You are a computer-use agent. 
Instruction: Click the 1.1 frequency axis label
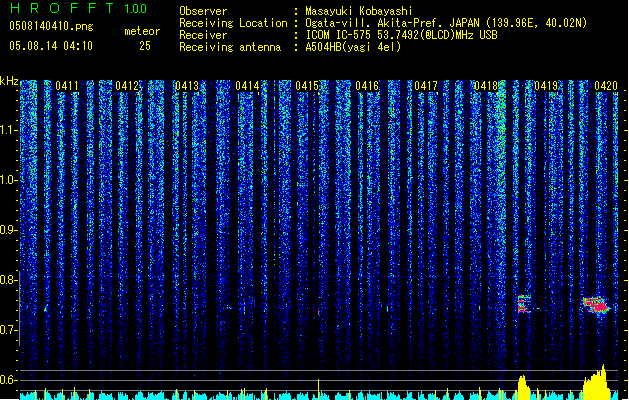point(9,130)
